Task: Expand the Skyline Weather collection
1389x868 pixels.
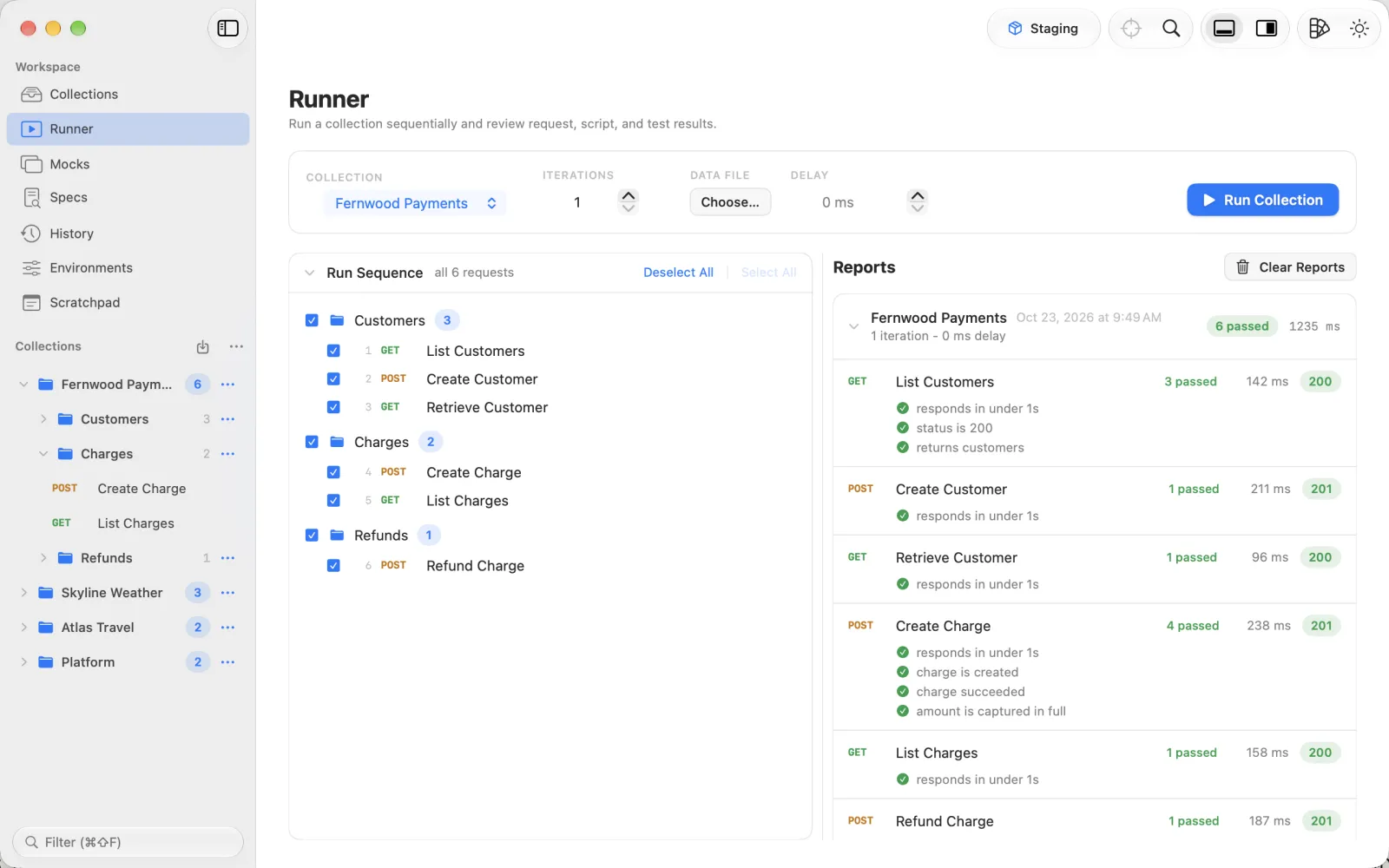Action: 23,593
